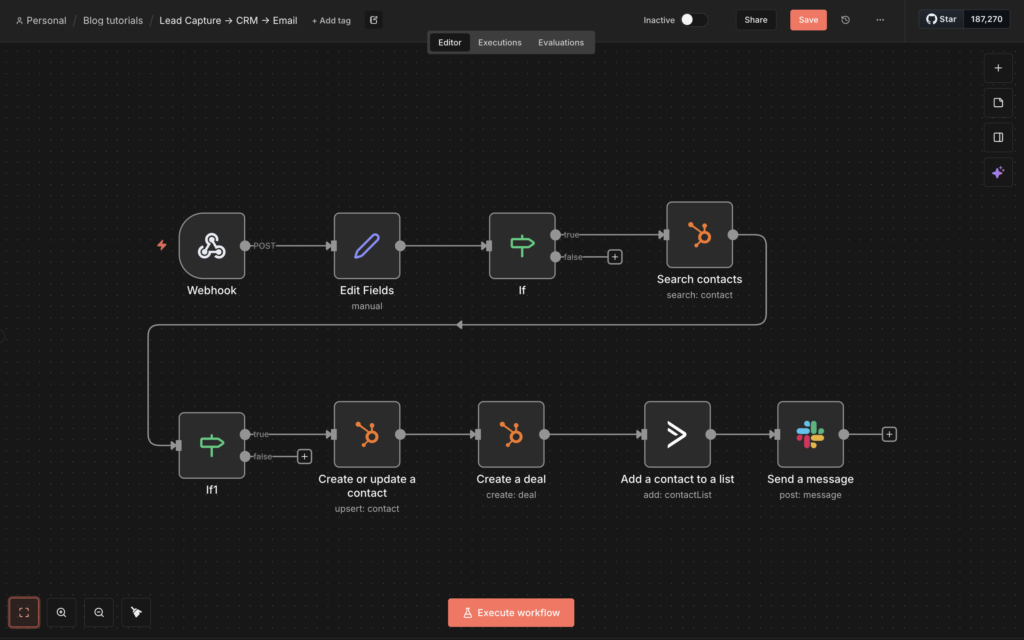Open the Search contacts HubSpot node
Image resolution: width=1024 pixels, height=640 pixels.
(699, 234)
